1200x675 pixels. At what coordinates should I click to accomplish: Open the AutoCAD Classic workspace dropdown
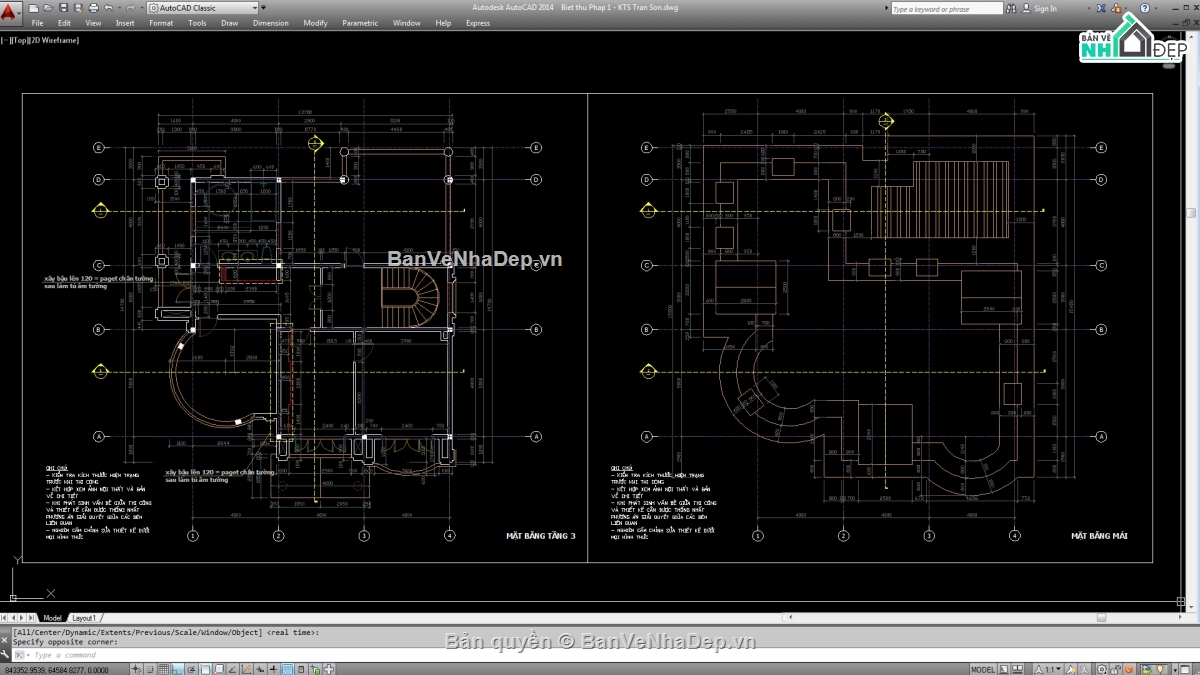(201, 8)
